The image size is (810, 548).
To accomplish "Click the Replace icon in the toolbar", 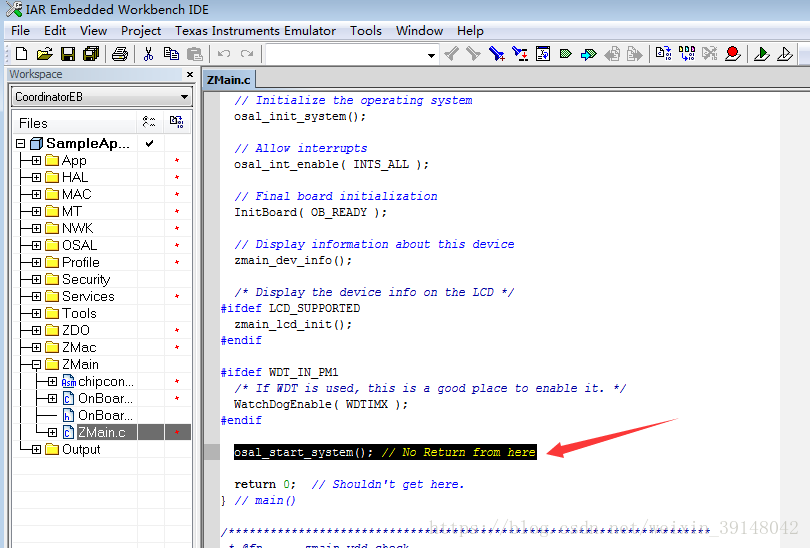I will 520,54.
